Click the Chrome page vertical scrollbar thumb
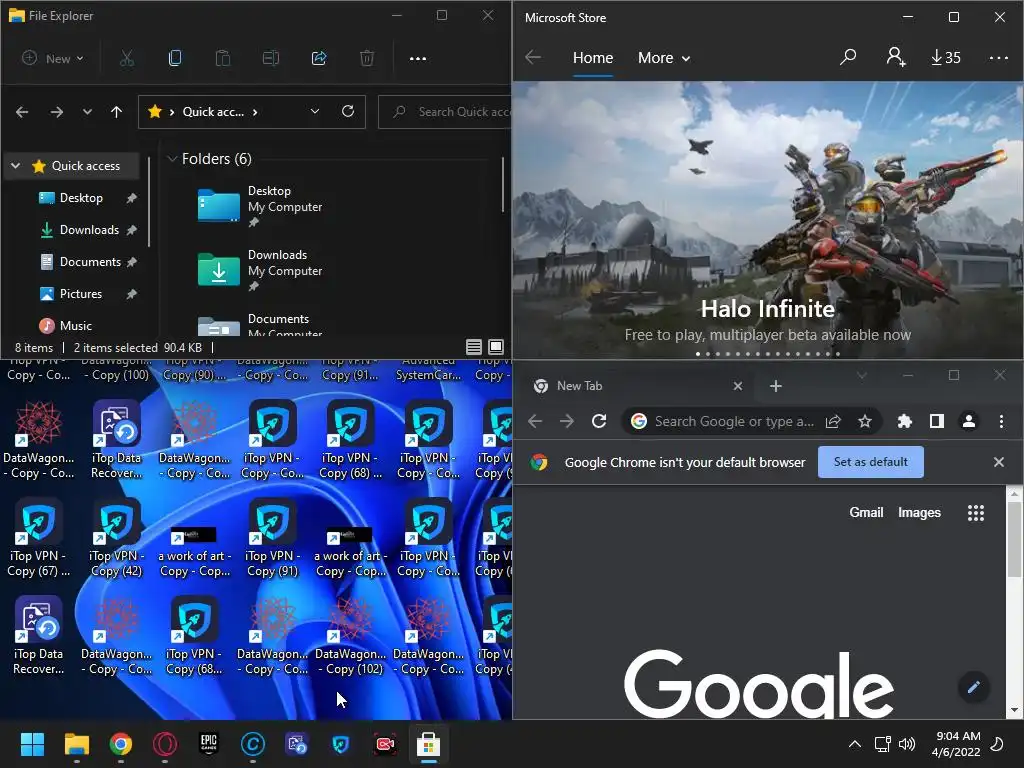1024x768 pixels. (1014, 539)
